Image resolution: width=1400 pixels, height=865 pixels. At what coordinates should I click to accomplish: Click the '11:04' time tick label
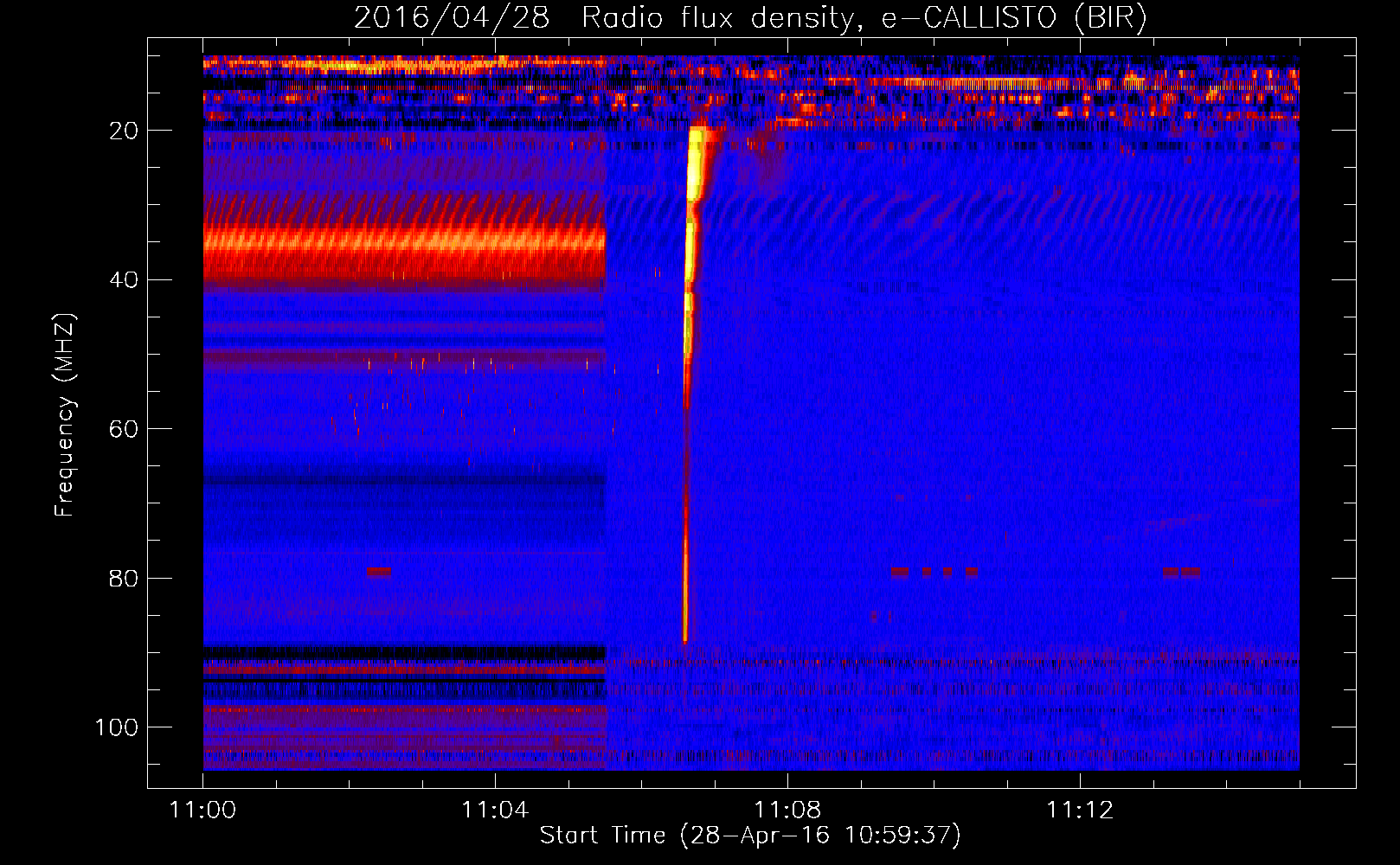495,810
